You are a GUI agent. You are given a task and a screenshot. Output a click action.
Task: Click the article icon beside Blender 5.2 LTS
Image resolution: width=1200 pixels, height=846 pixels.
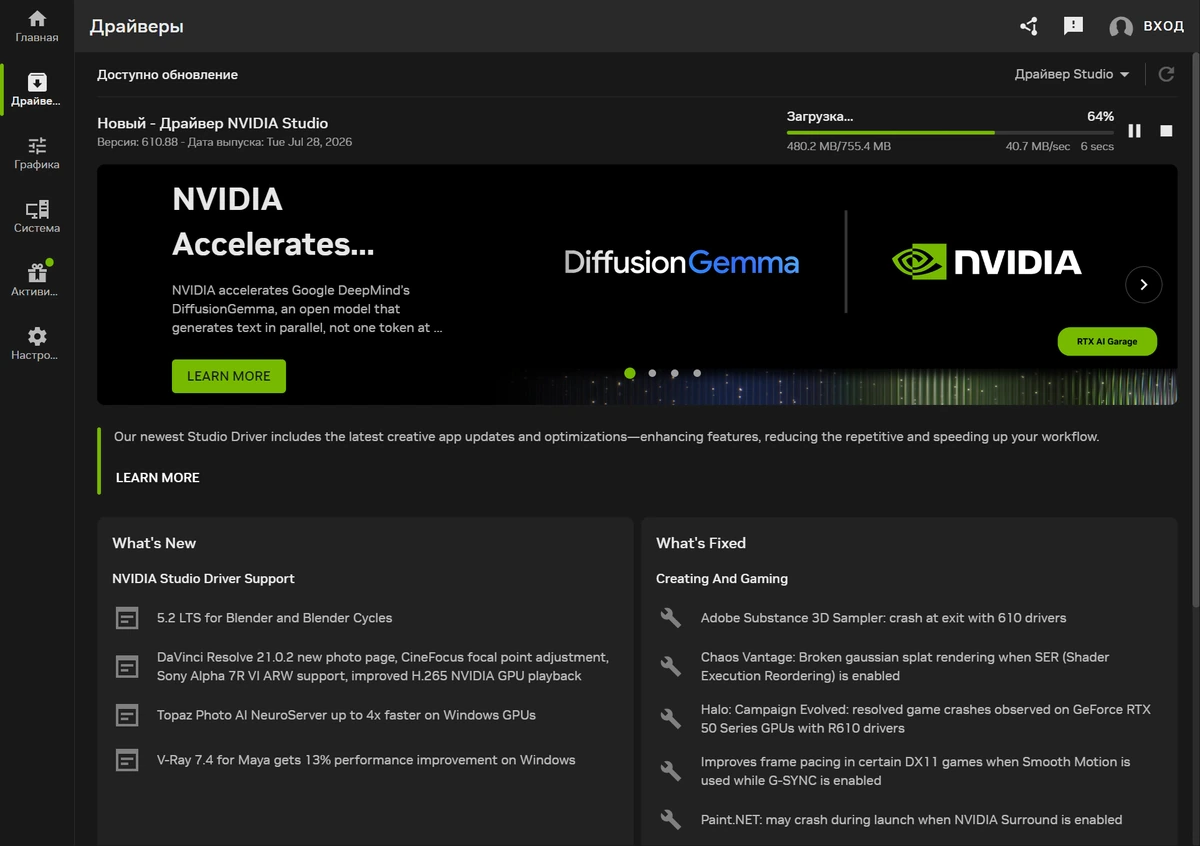pyautogui.click(x=127, y=618)
